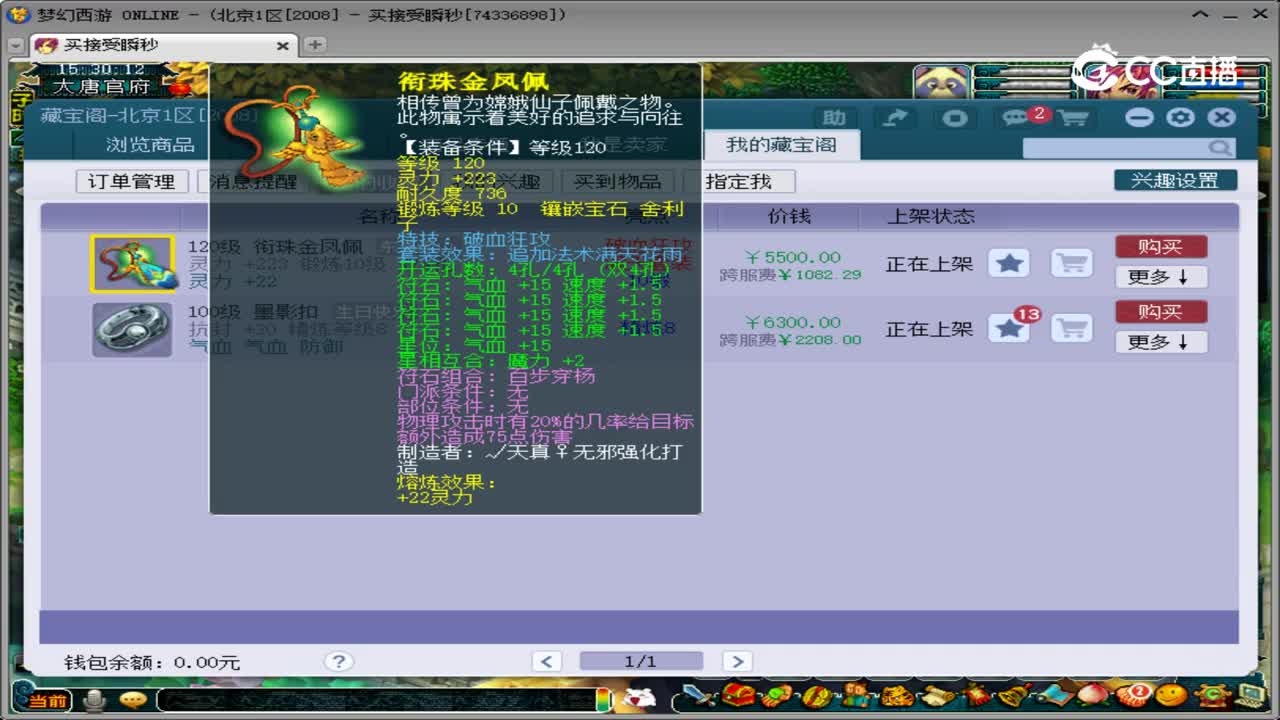Click the smiley face icon in bottom toolbar

pyautogui.click(x=1172, y=696)
